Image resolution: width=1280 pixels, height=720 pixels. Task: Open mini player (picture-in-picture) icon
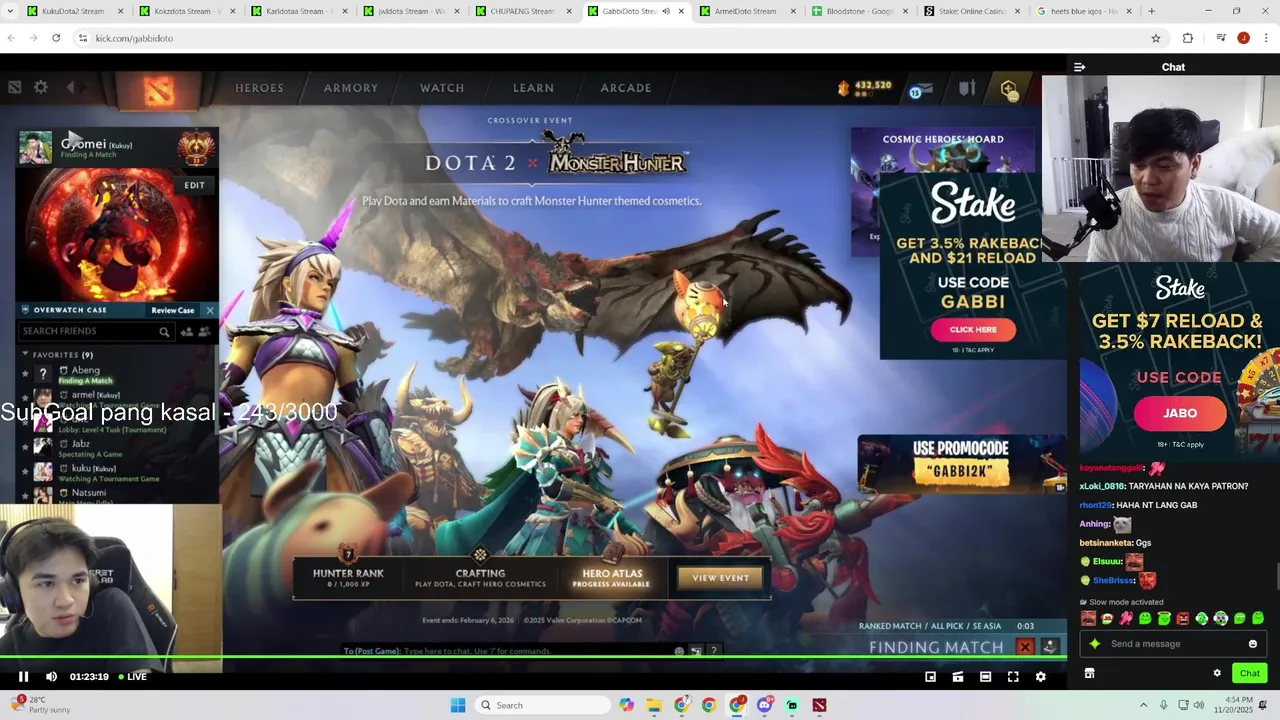click(930, 677)
